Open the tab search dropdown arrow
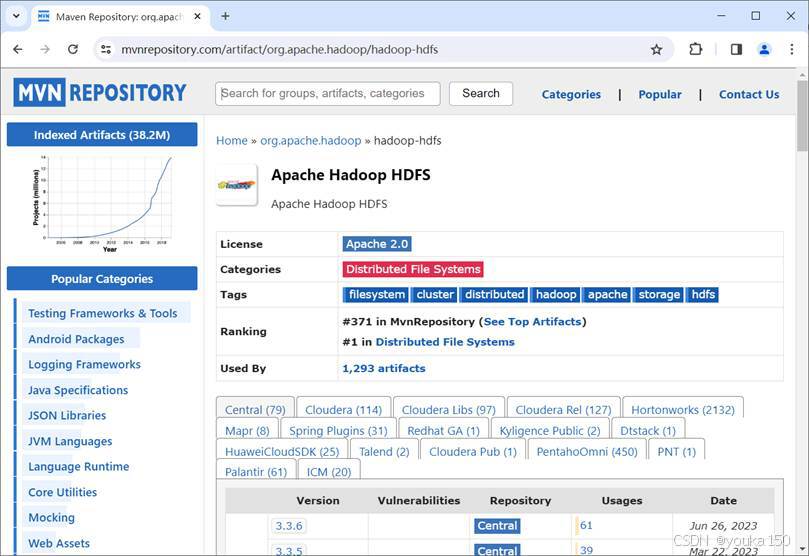Viewport: 809px width, 556px height. click(17, 16)
